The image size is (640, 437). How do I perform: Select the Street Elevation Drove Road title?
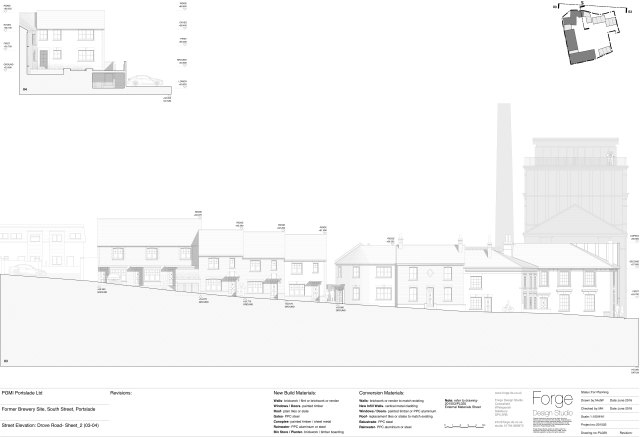[50, 425]
